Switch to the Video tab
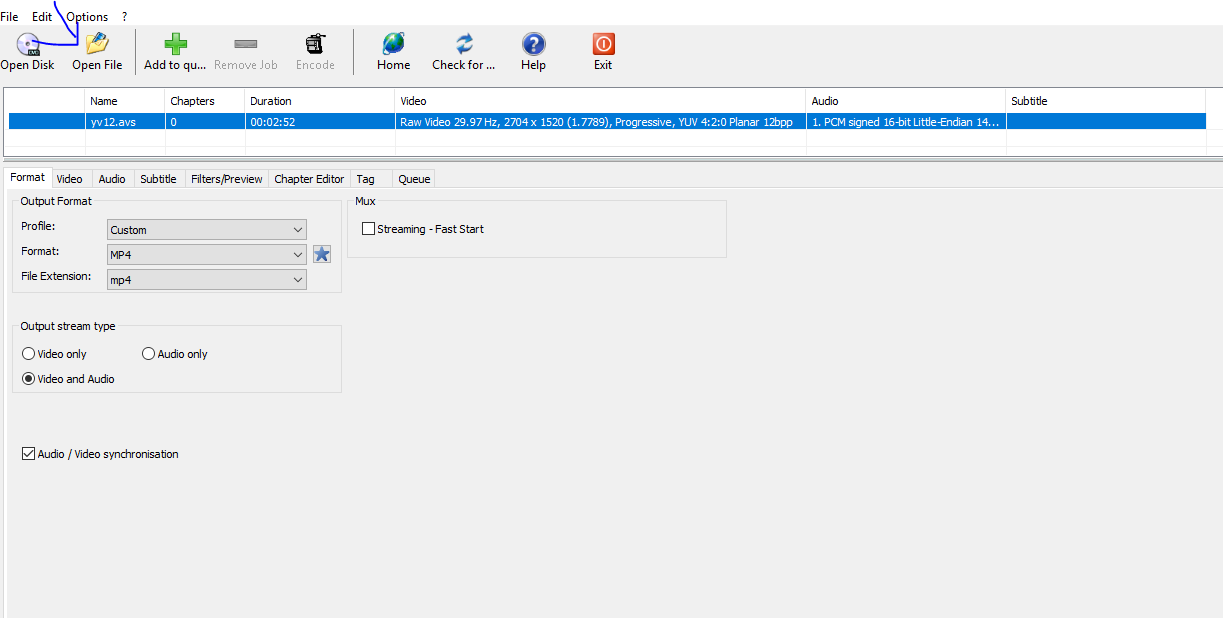 [69, 179]
